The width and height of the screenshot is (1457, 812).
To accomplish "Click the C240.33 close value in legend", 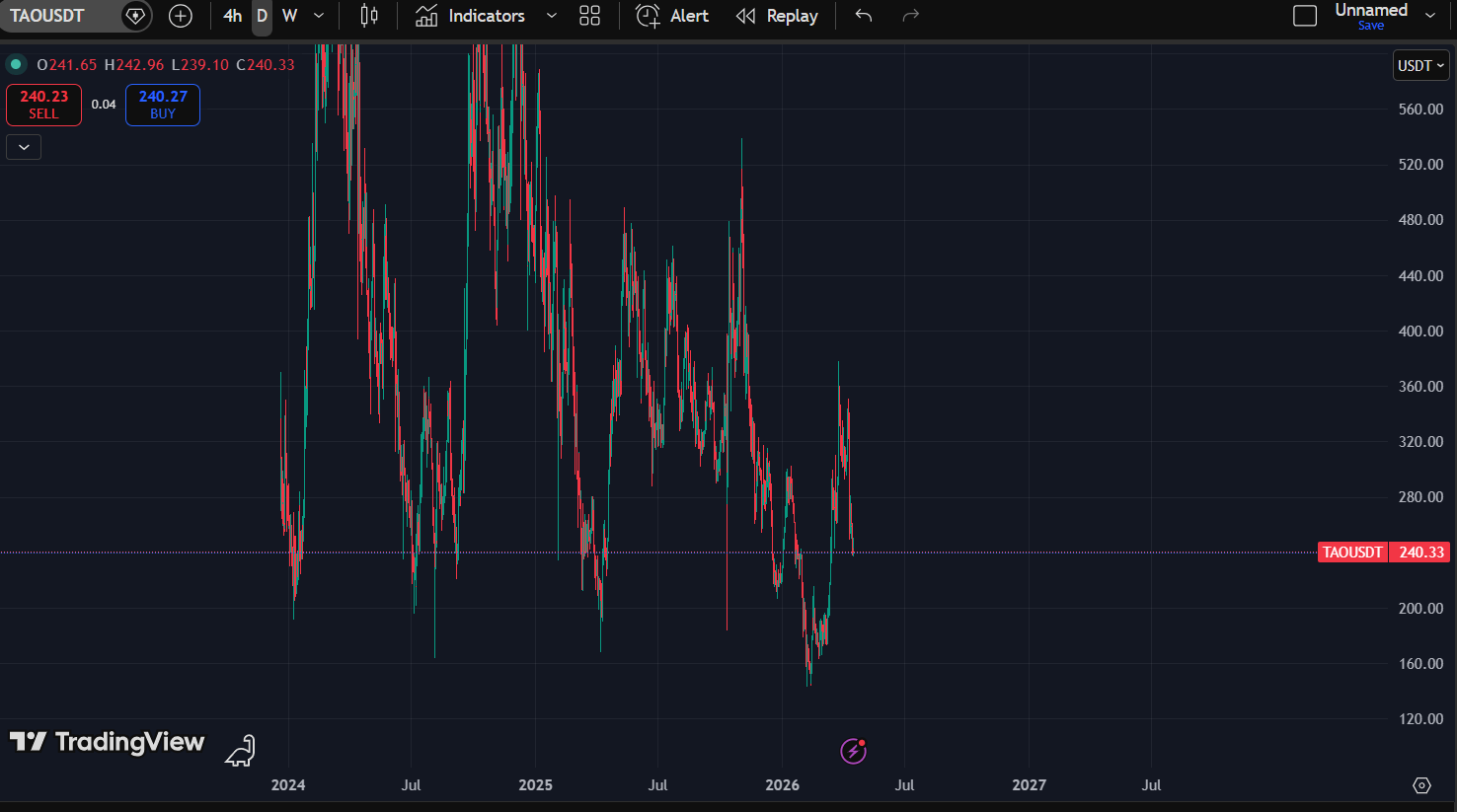I will (x=266, y=65).
